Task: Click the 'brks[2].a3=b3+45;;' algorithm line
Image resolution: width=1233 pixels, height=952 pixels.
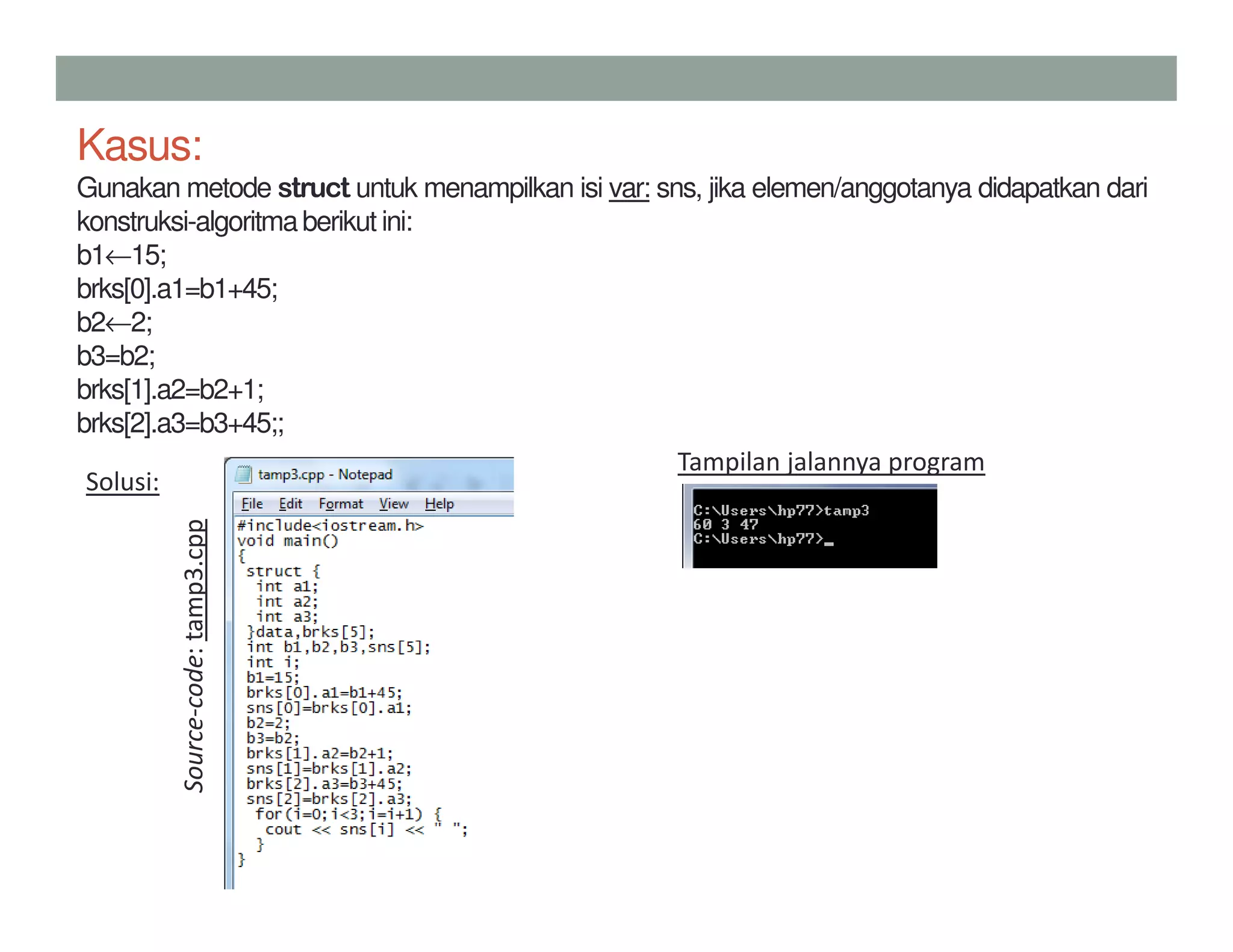Action: 180,424
